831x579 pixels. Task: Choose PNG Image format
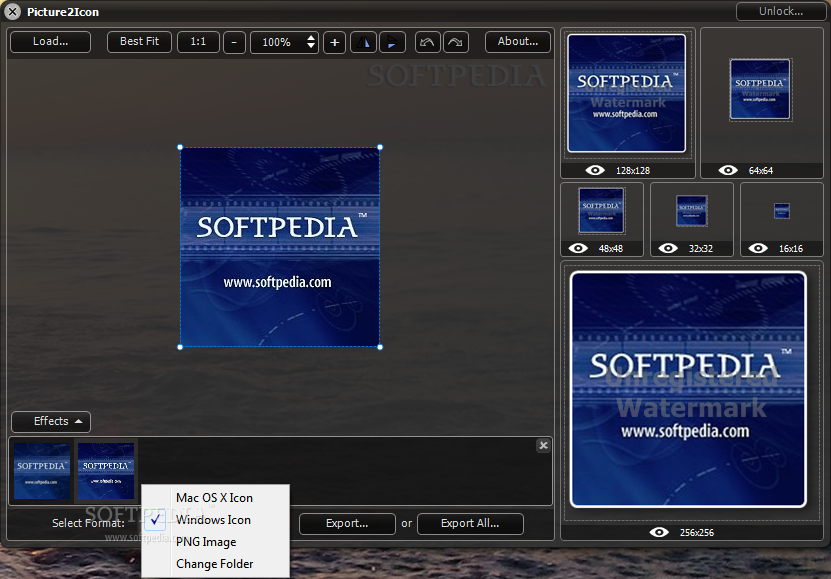coord(215,542)
